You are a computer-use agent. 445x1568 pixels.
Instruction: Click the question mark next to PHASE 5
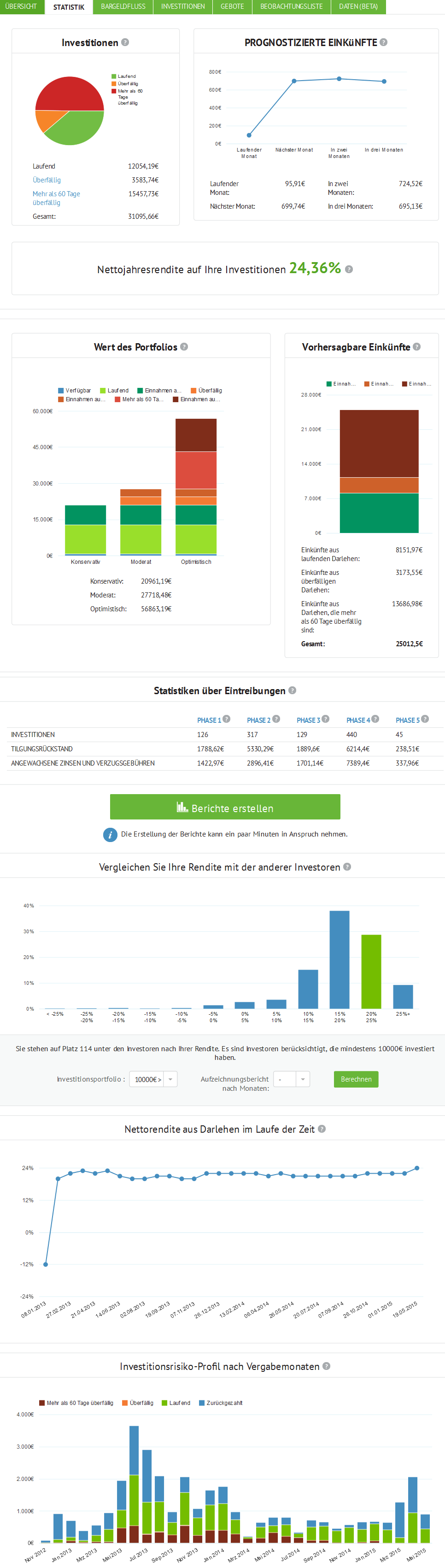click(x=425, y=719)
